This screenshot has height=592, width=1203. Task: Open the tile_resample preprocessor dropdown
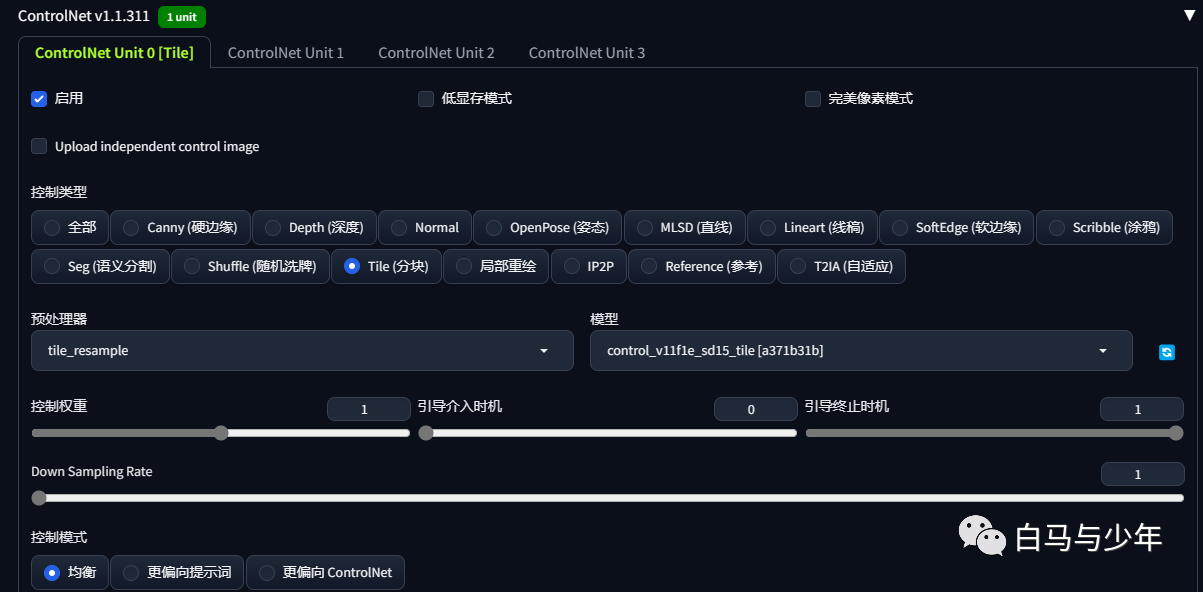[x=302, y=351]
